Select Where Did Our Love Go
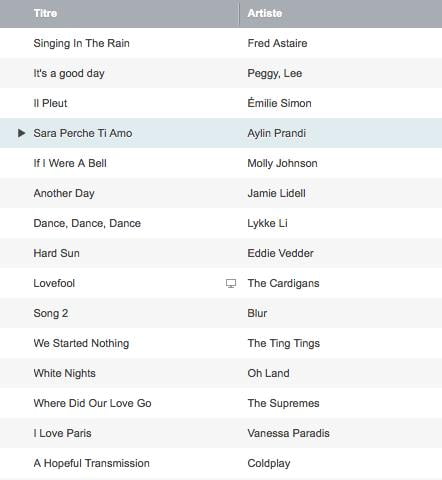This screenshot has width=442, height=480. click(221, 403)
